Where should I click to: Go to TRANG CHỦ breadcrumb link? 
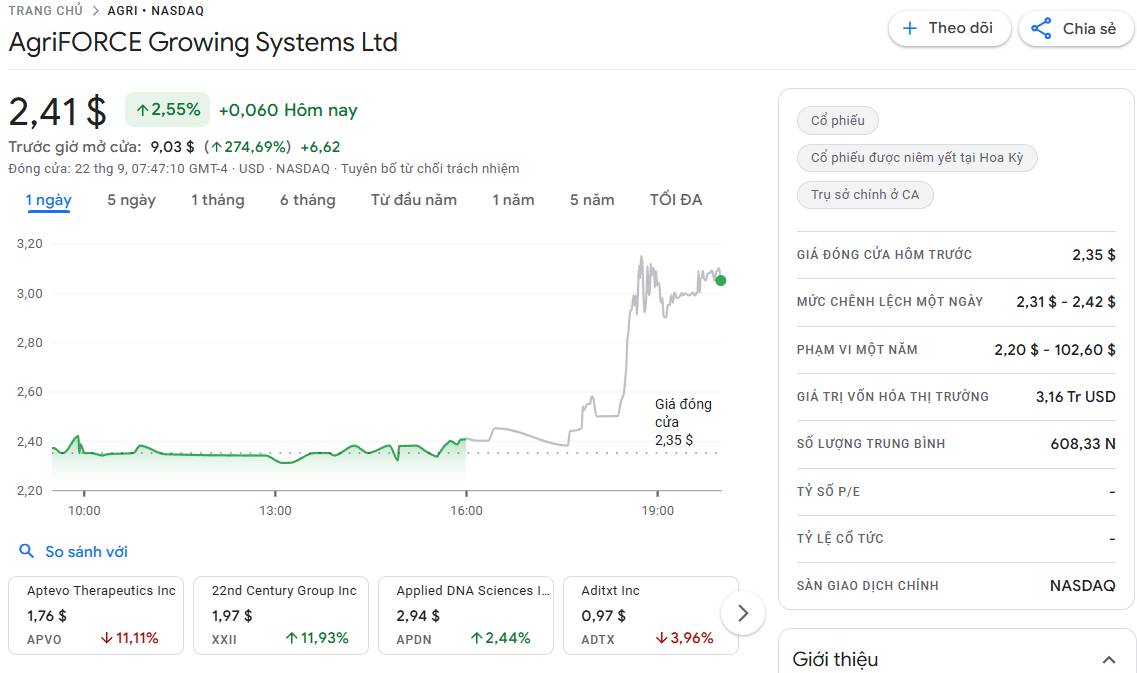click(x=46, y=11)
